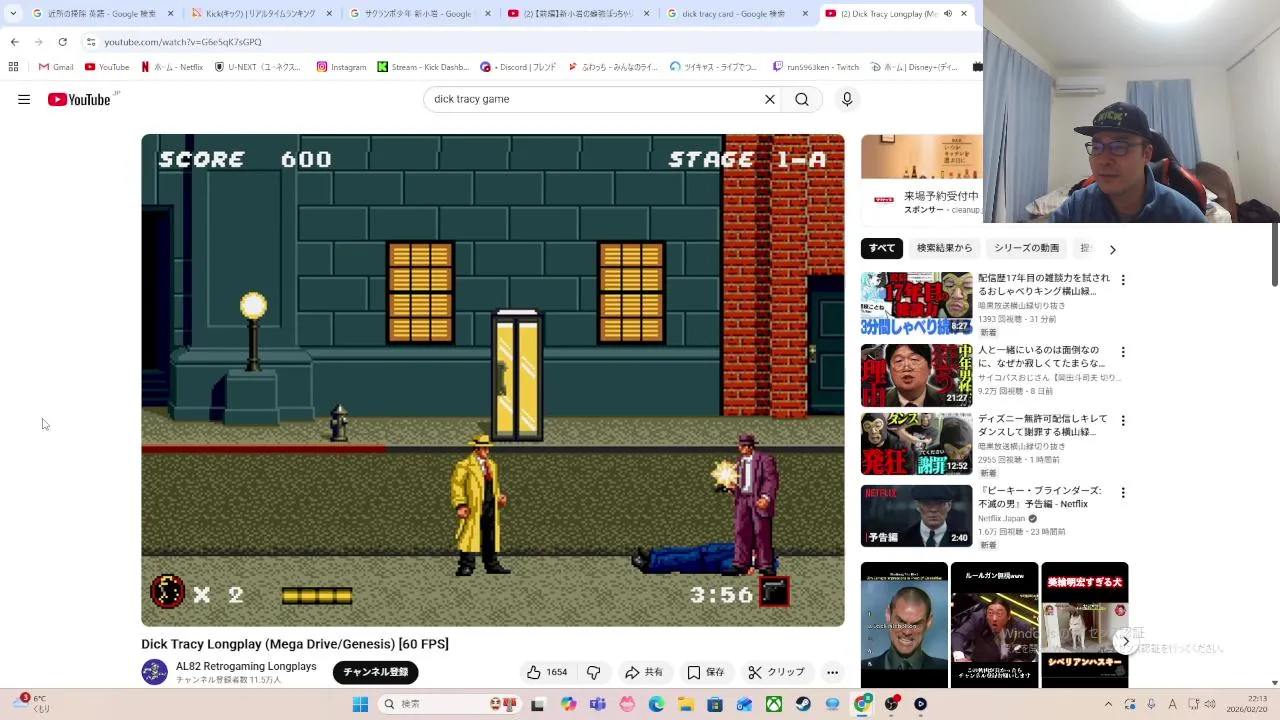
Task: Open the Windows Start button
Action: click(x=360, y=704)
